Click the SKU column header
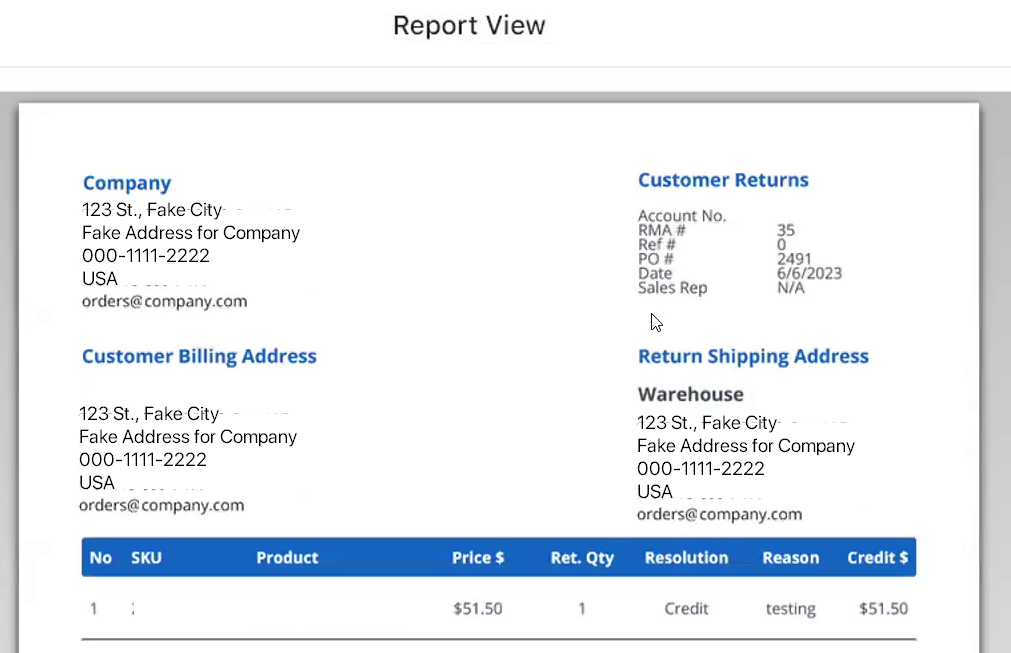 (146, 558)
